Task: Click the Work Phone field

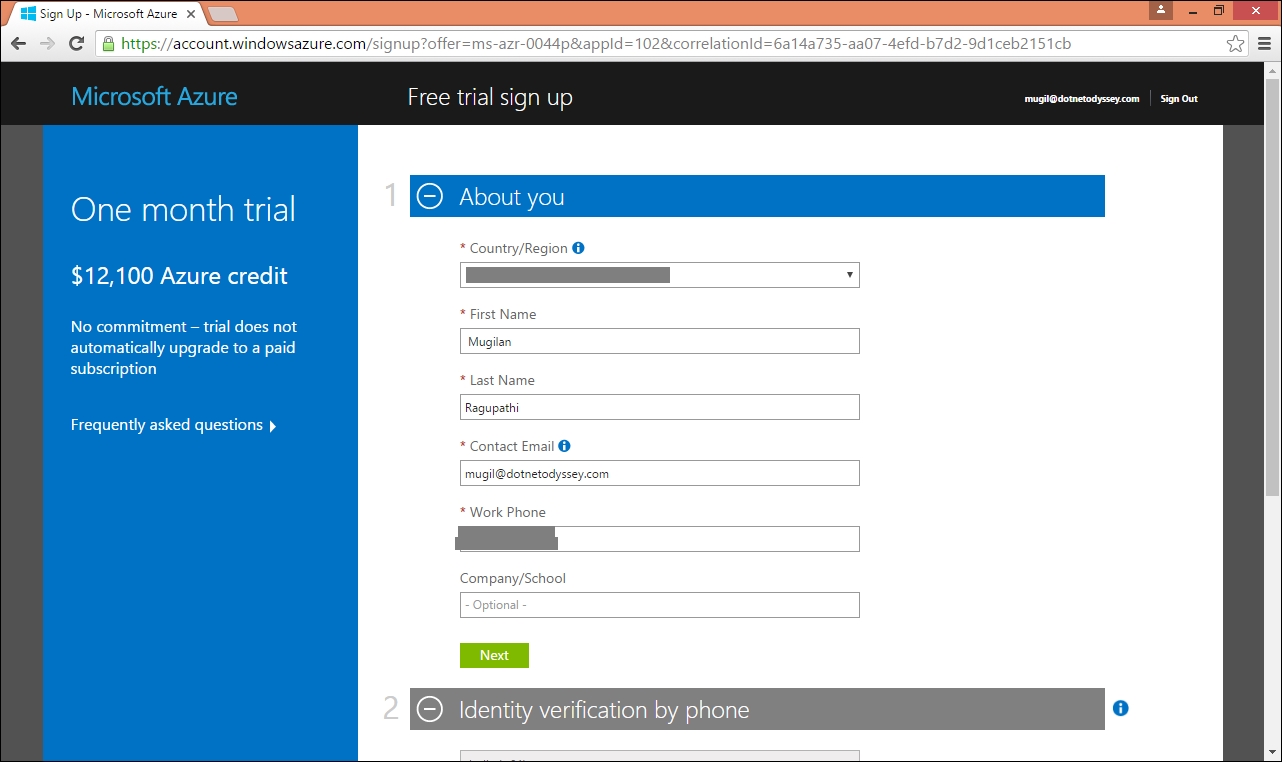Action: 660,539
